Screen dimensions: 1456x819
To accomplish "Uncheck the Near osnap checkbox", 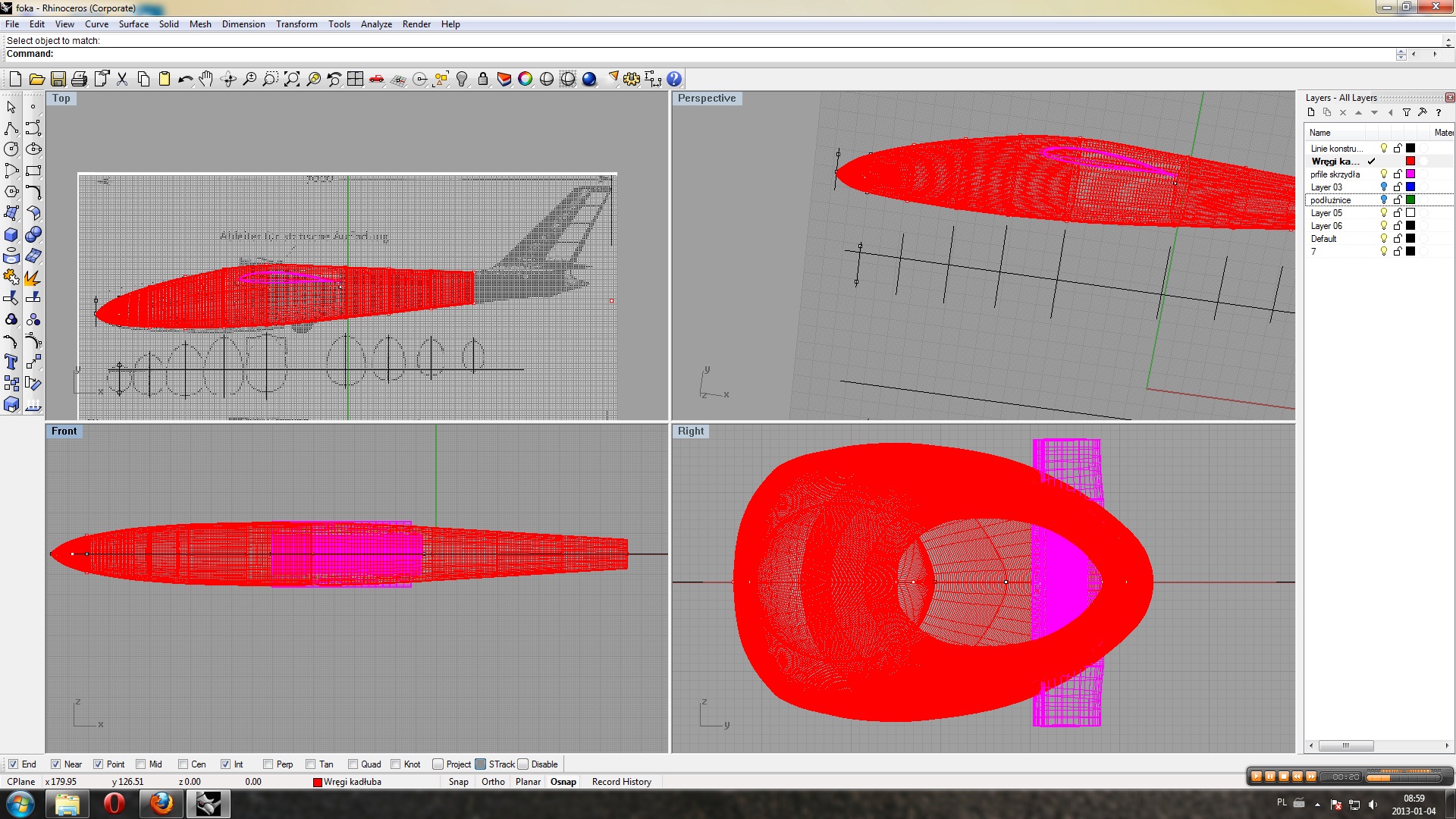I will click(56, 764).
